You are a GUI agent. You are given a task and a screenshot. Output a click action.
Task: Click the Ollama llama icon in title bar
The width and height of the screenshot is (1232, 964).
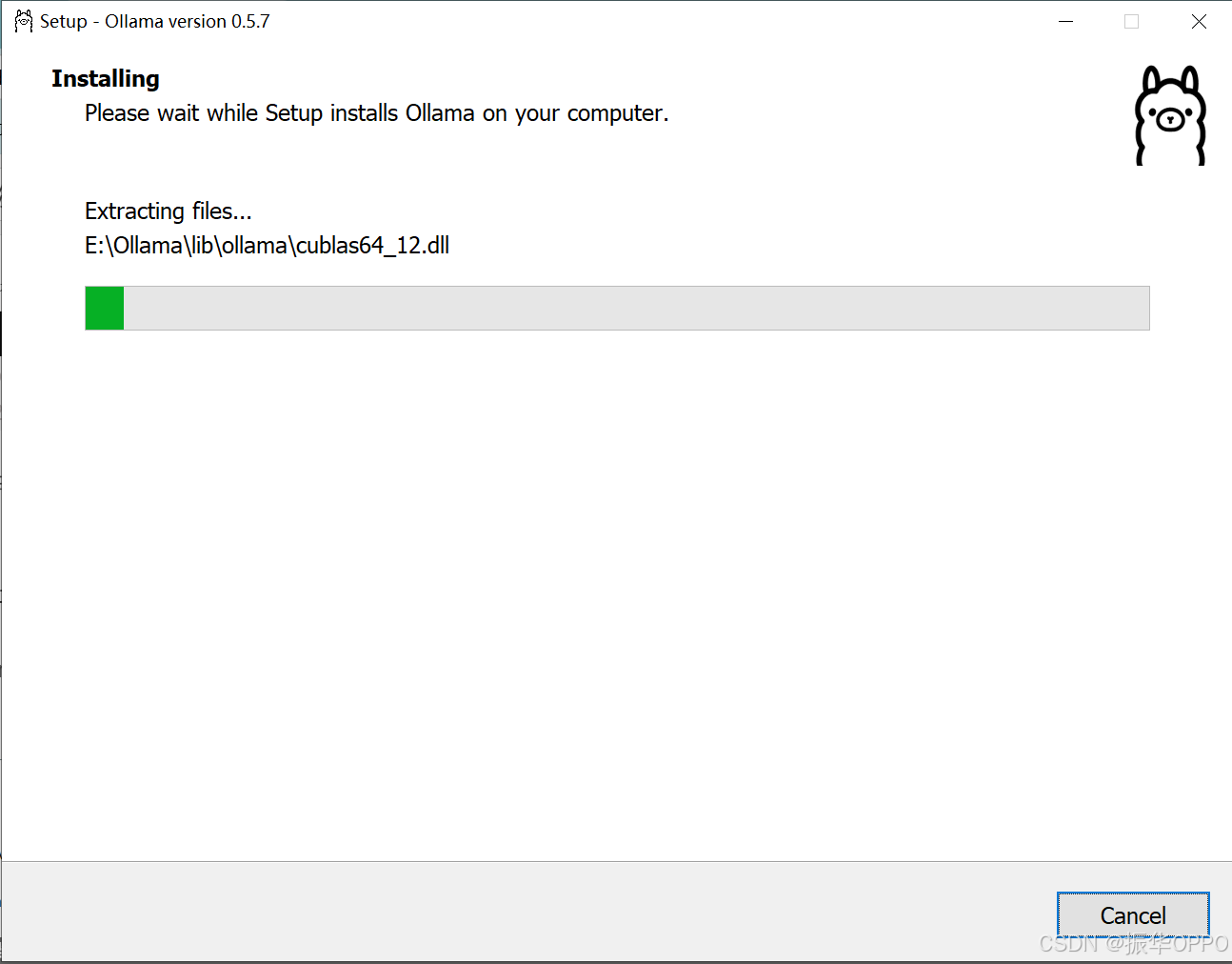click(x=24, y=21)
